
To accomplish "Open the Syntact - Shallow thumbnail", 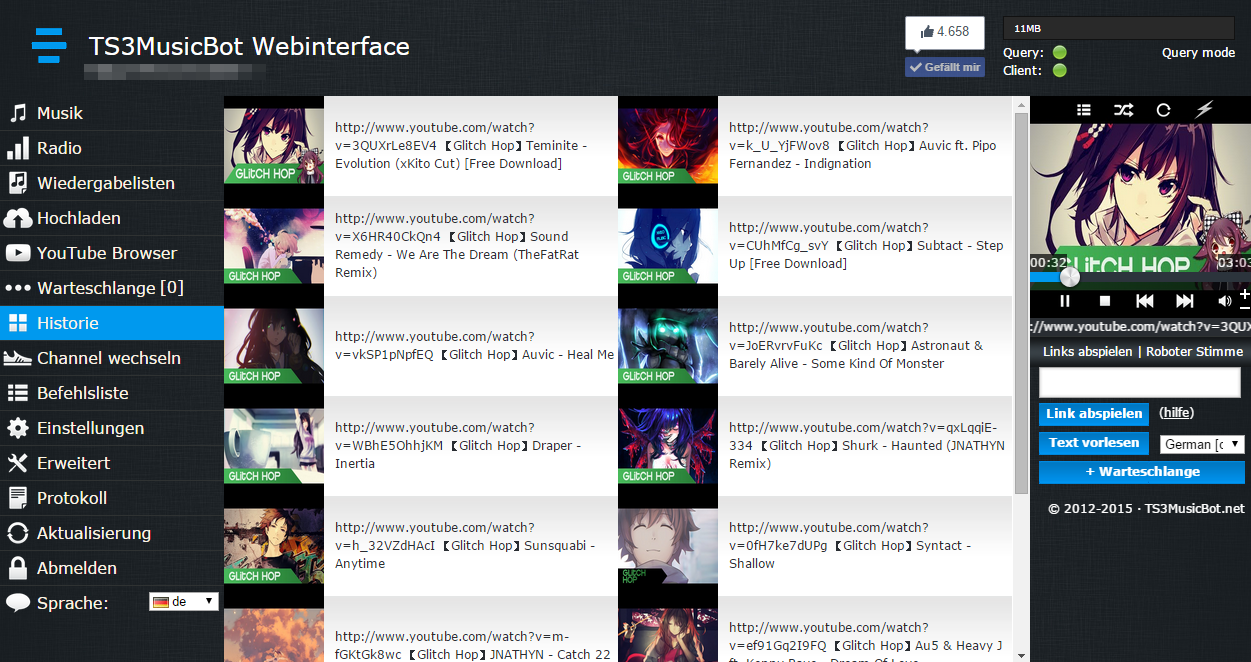I will coord(668,546).
